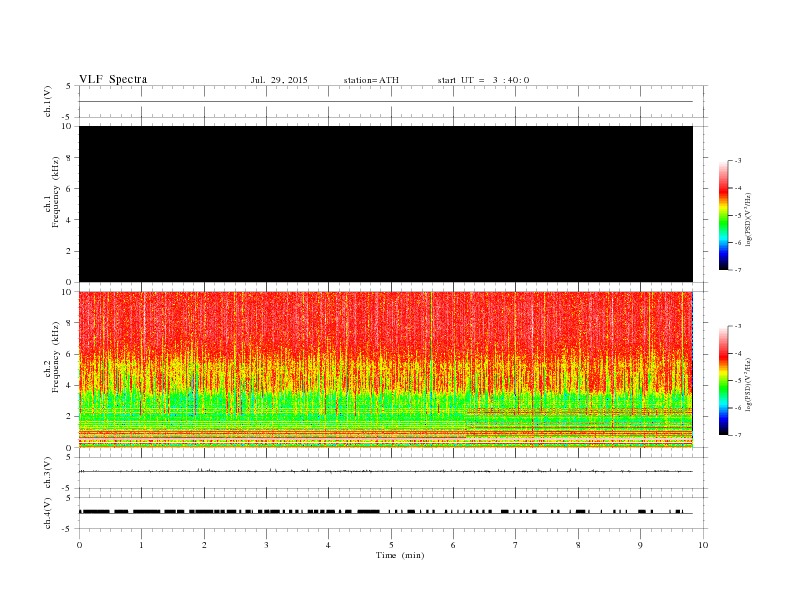Click the "station=ATH" label
The height and width of the screenshot is (612, 792).
click(x=371, y=80)
